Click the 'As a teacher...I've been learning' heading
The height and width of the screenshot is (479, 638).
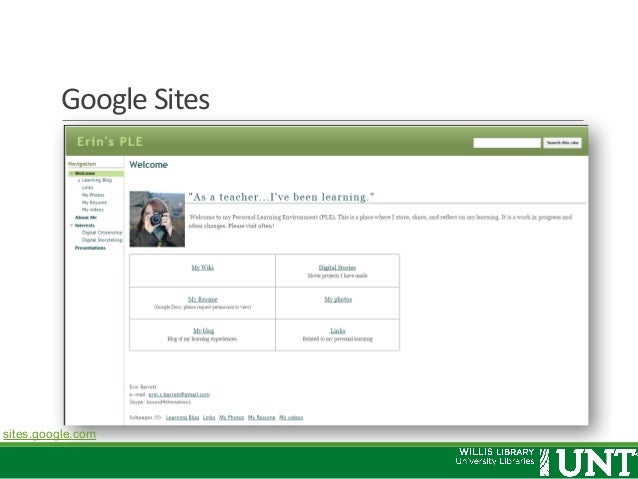pos(281,197)
